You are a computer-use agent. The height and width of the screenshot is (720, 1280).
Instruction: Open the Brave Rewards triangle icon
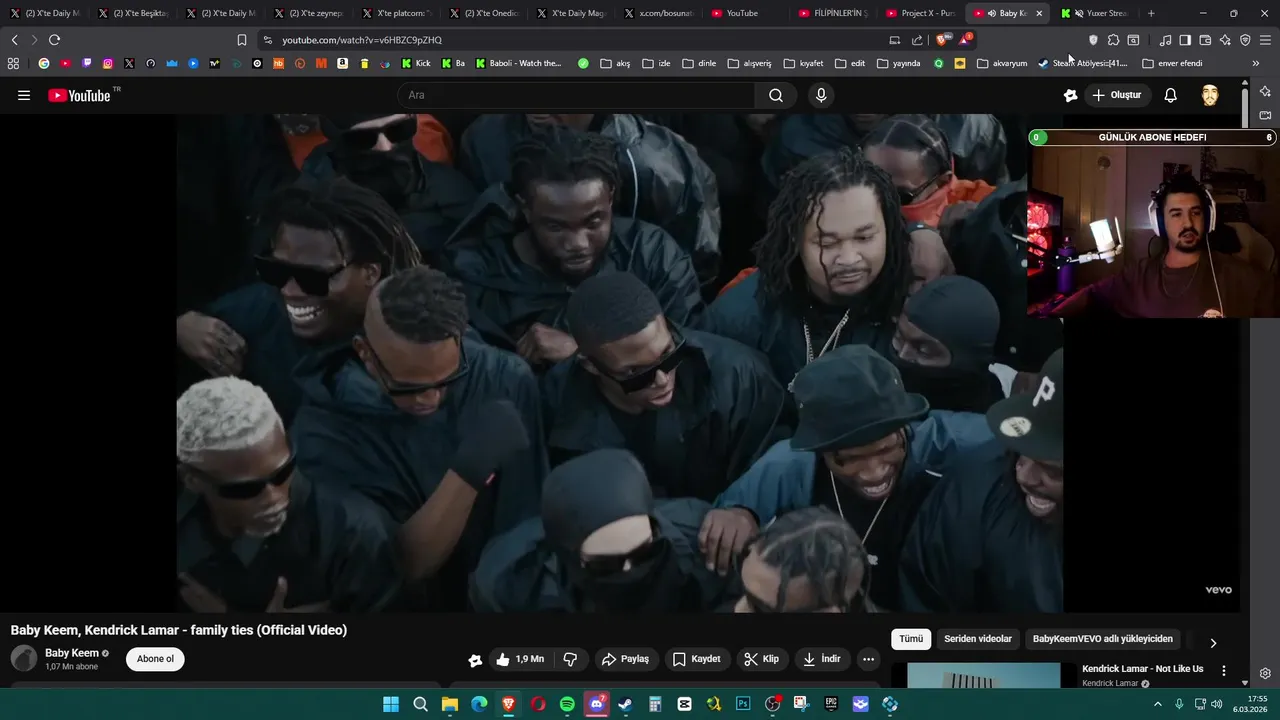[x=965, y=40]
